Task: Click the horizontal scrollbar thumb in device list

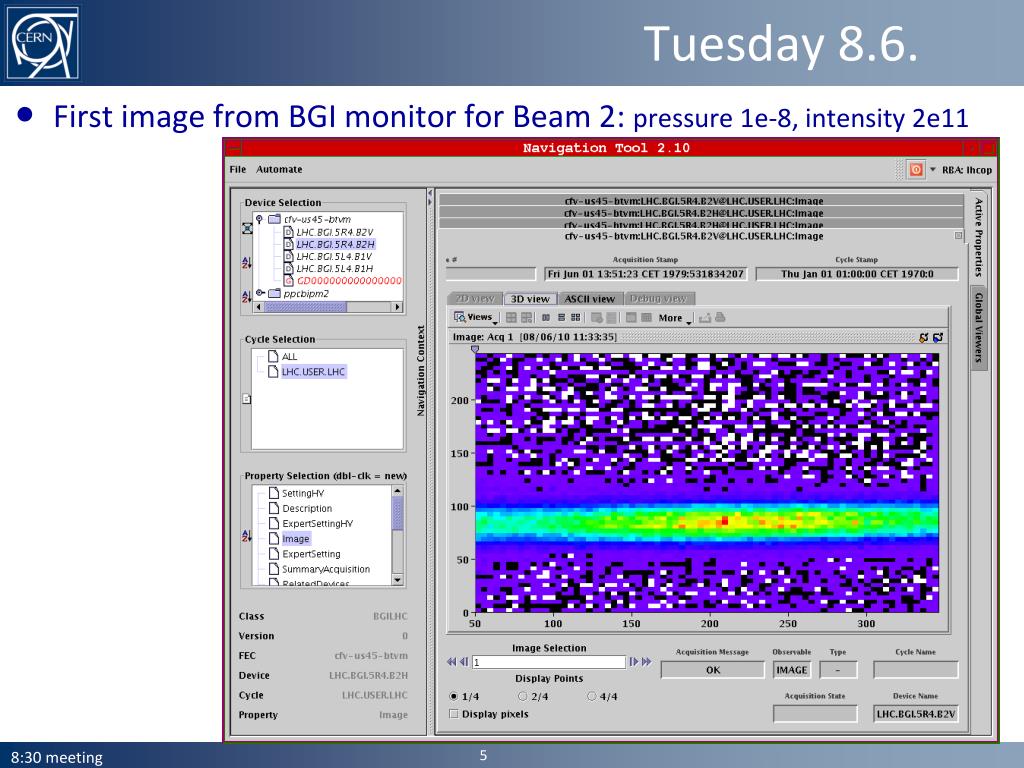Action: (x=305, y=307)
